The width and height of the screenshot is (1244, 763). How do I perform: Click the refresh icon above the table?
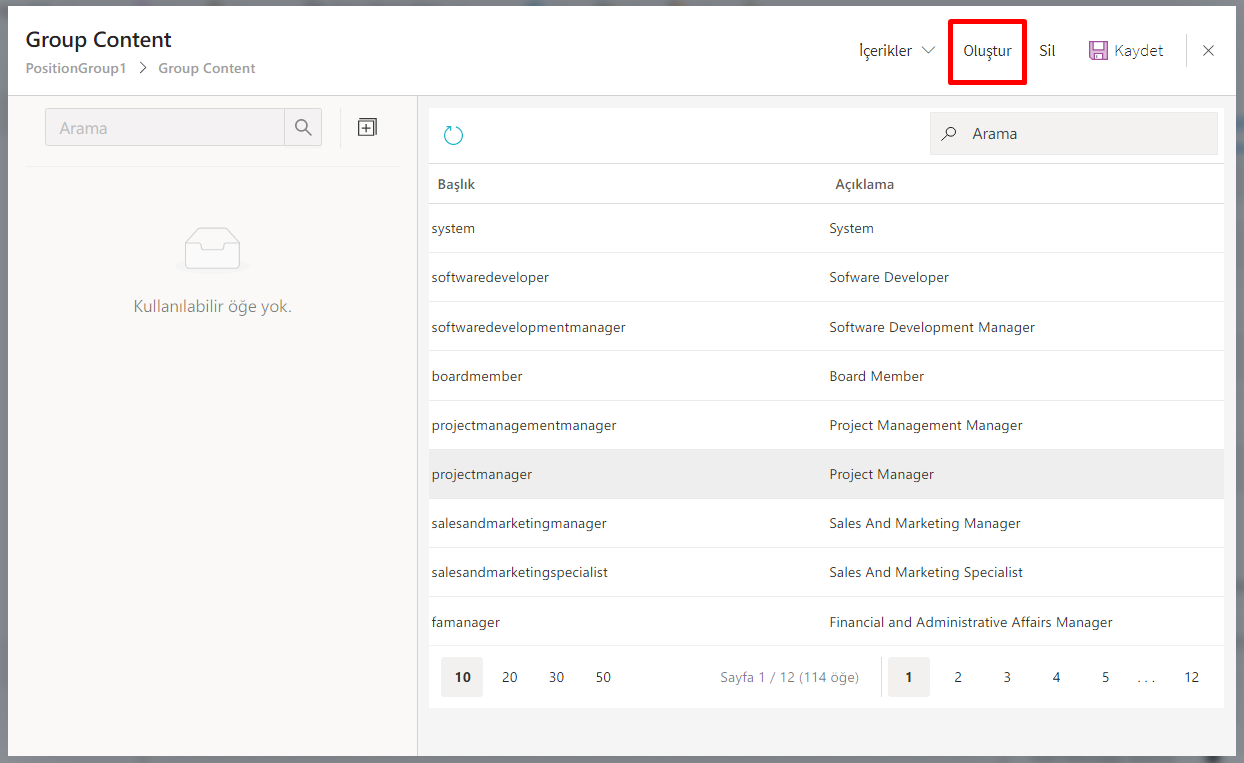point(453,135)
